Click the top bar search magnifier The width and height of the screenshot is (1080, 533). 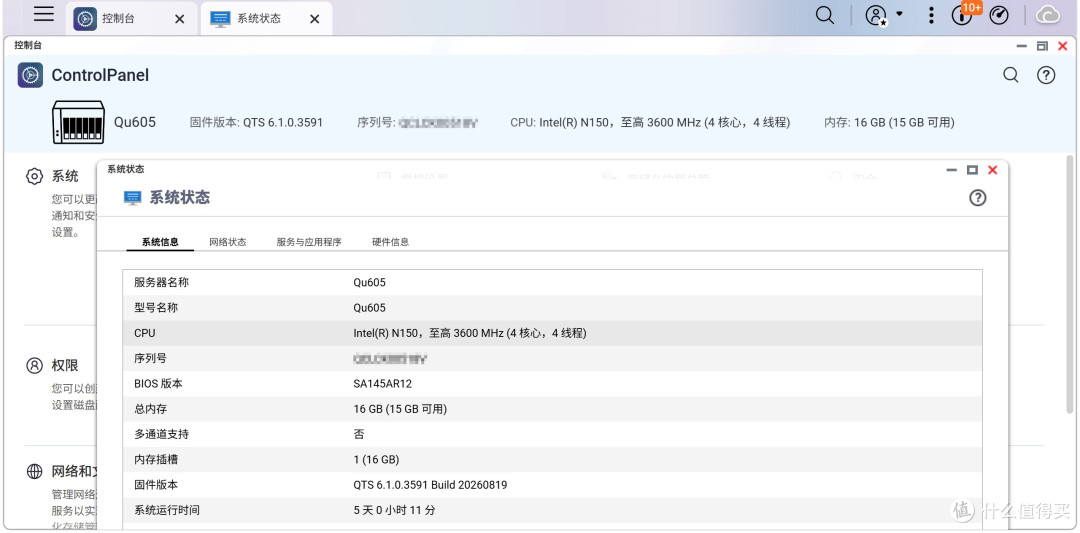[x=824, y=15]
